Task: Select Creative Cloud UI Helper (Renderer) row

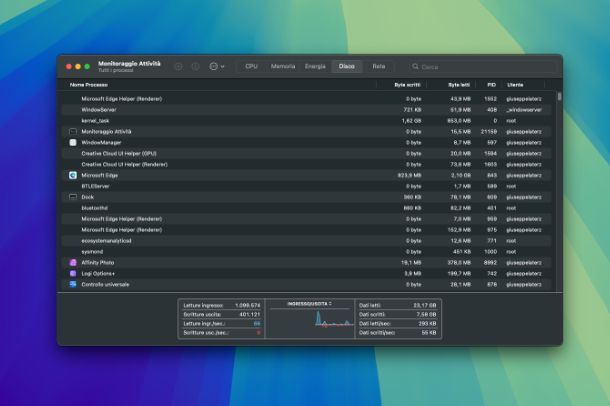Action: pos(307,164)
